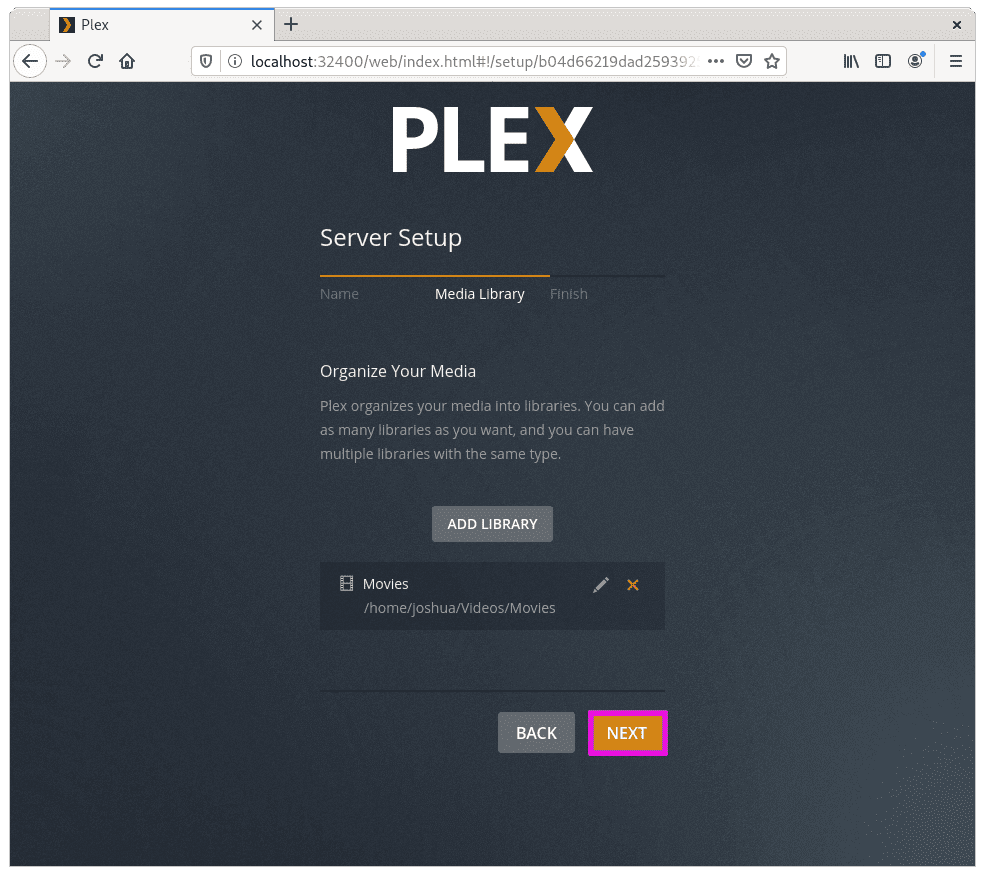985x876 pixels.
Task: Bookmark this page with star icon
Action: click(x=771, y=61)
